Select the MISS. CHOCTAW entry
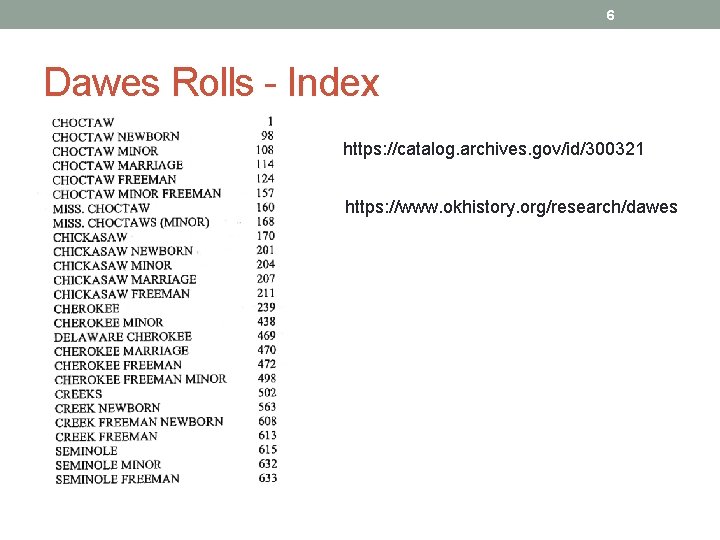Image resolution: width=720 pixels, height=540 pixels. coord(101,208)
